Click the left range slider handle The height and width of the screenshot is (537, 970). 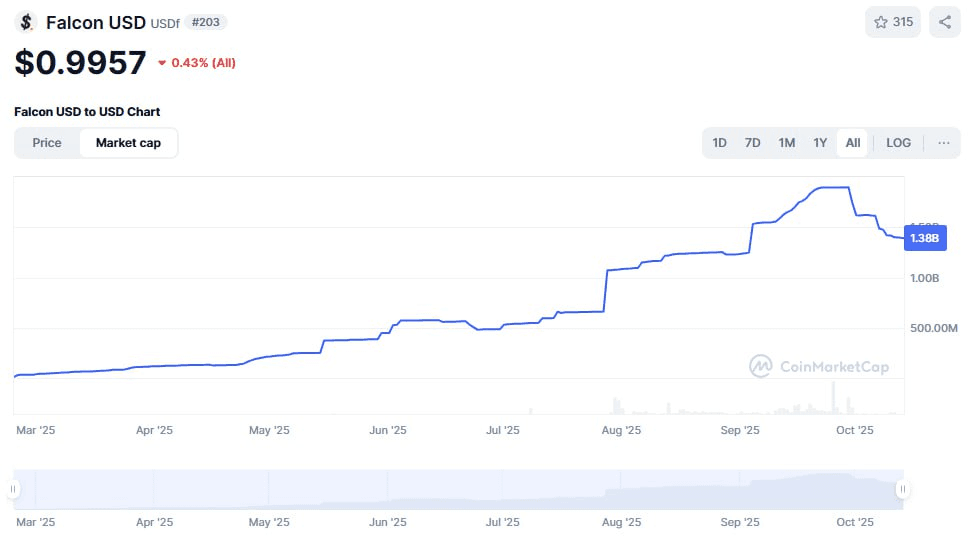(x=14, y=489)
